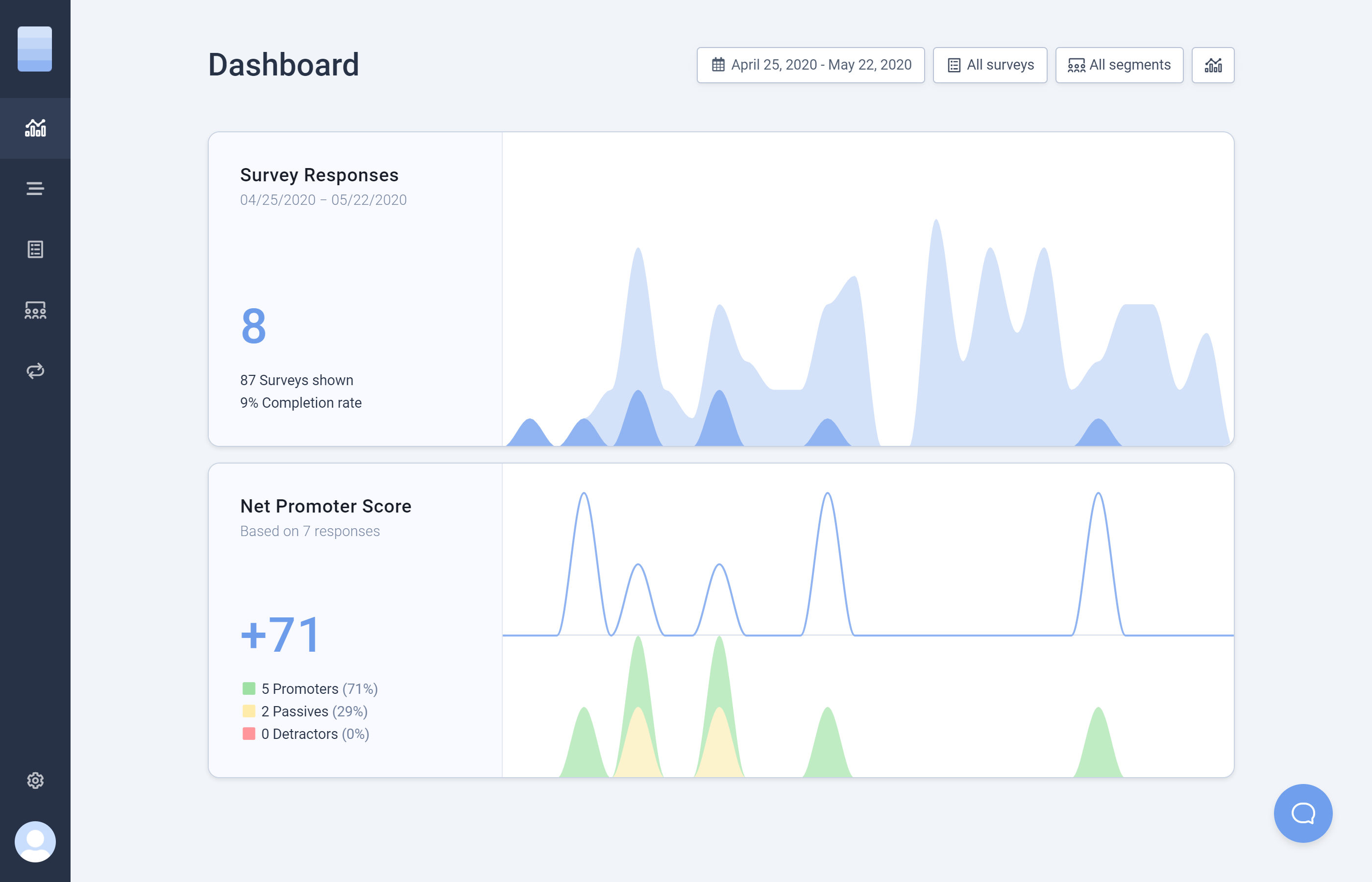Click the yellow Passives color swatch
The height and width of the screenshot is (882, 1372).
click(248, 711)
